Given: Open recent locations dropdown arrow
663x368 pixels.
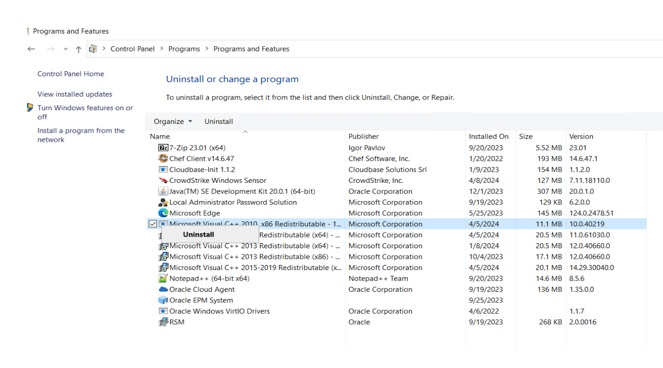Looking at the screenshot, I should [x=65, y=49].
